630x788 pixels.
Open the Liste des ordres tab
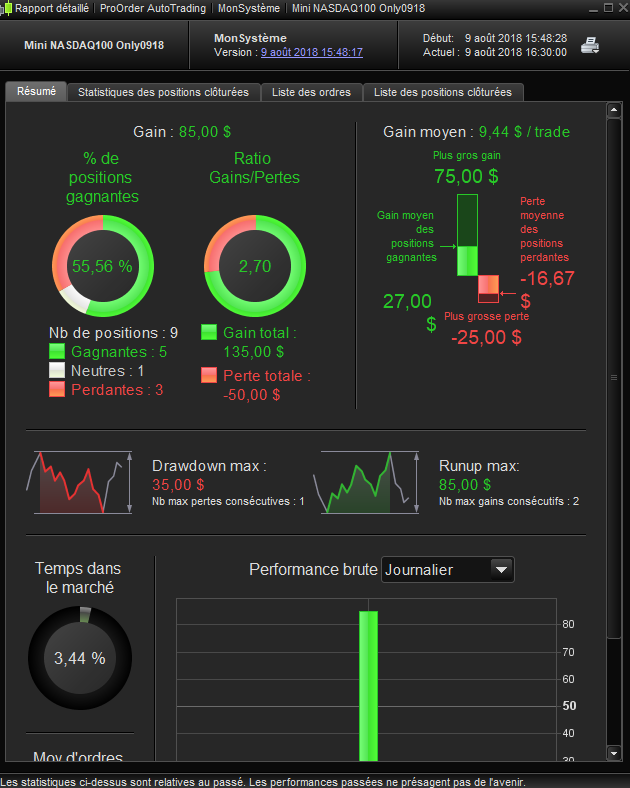click(x=311, y=92)
